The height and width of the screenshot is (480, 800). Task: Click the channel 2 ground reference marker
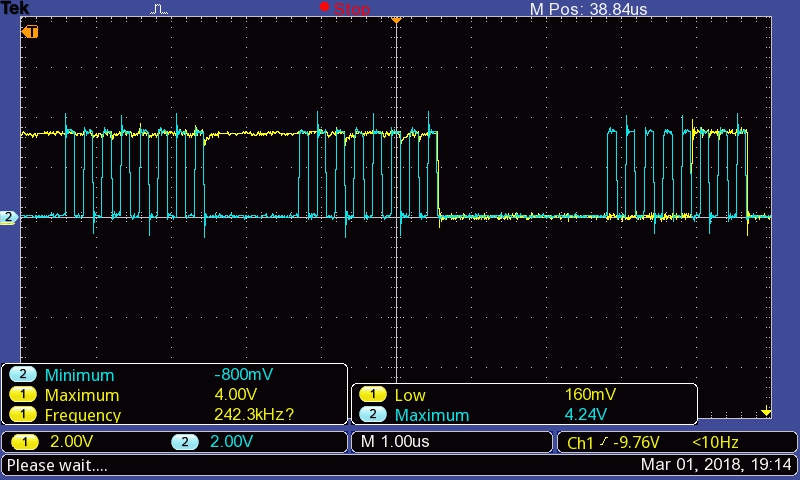(x=9, y=217)
